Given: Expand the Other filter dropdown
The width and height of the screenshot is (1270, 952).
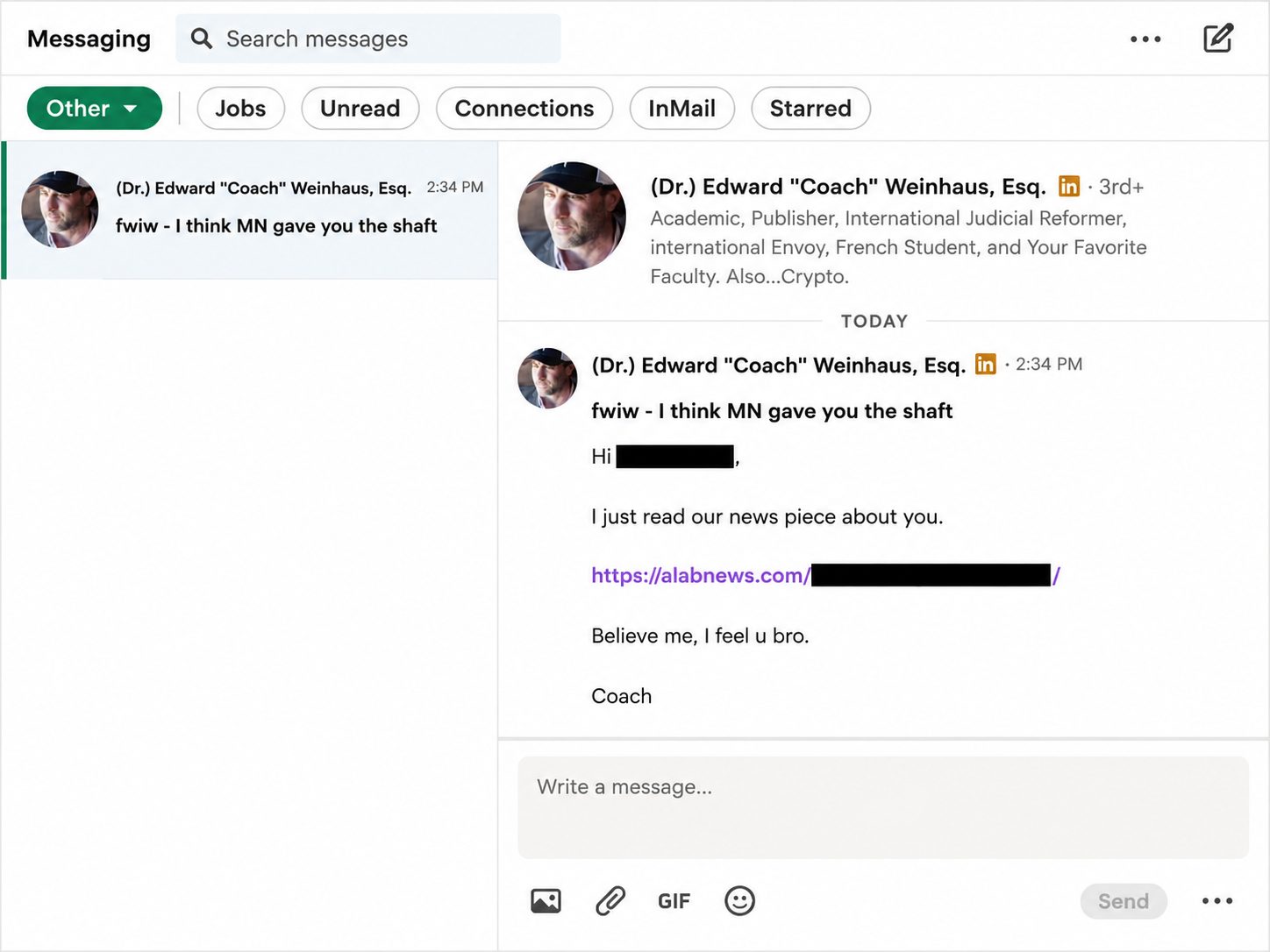Looking at the screenshot, I should 94,108.
